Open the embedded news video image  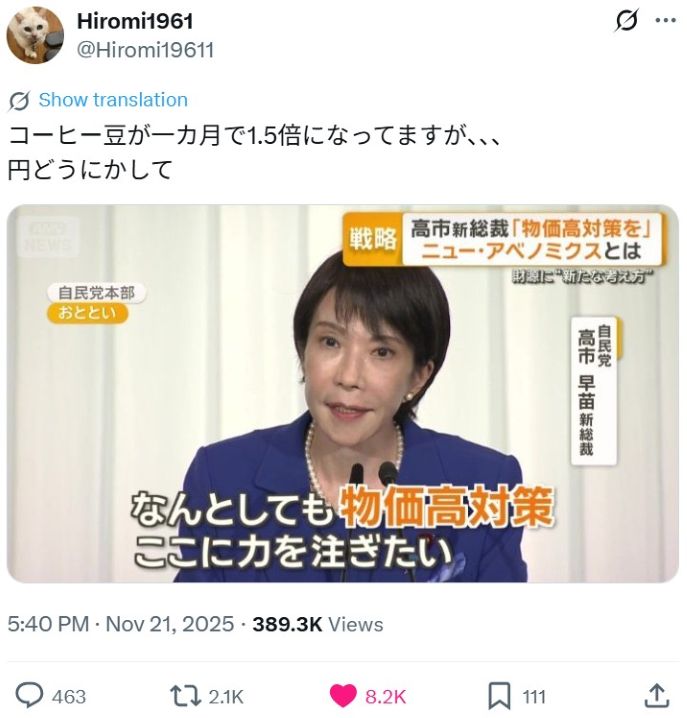(343, 394)
